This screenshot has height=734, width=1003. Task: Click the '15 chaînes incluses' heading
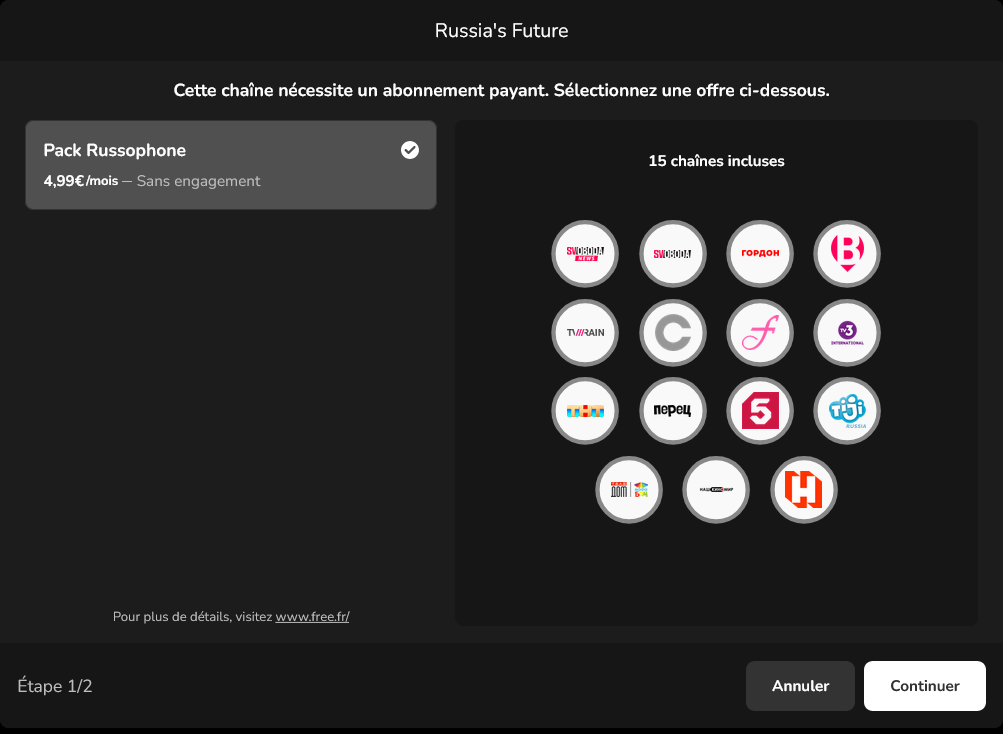click(x=716, y=161)
